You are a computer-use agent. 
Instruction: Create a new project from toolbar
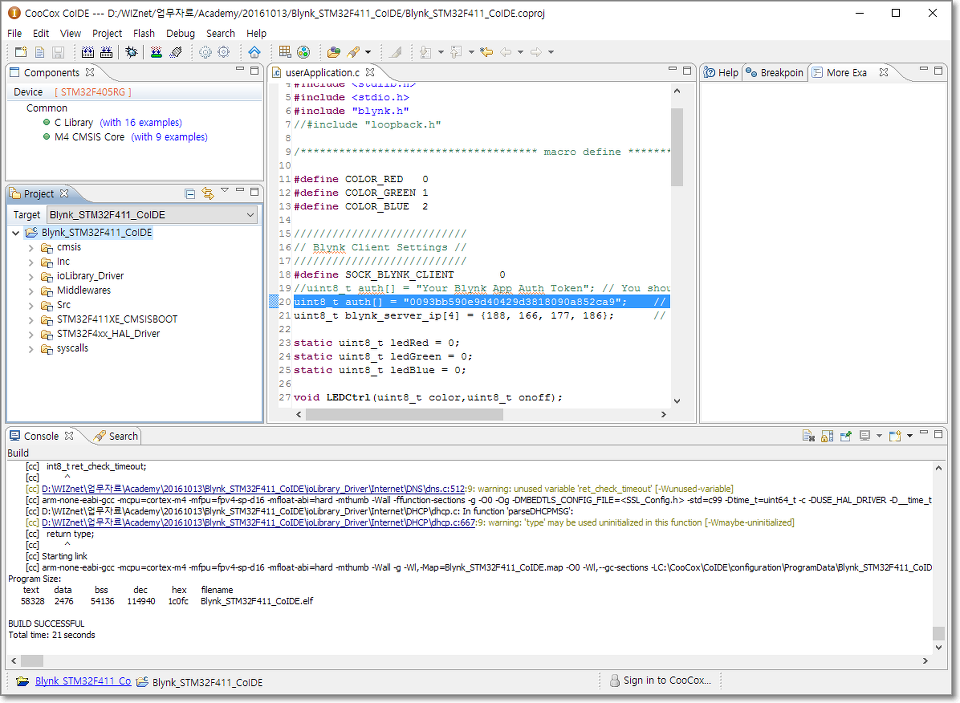(21, 52)
